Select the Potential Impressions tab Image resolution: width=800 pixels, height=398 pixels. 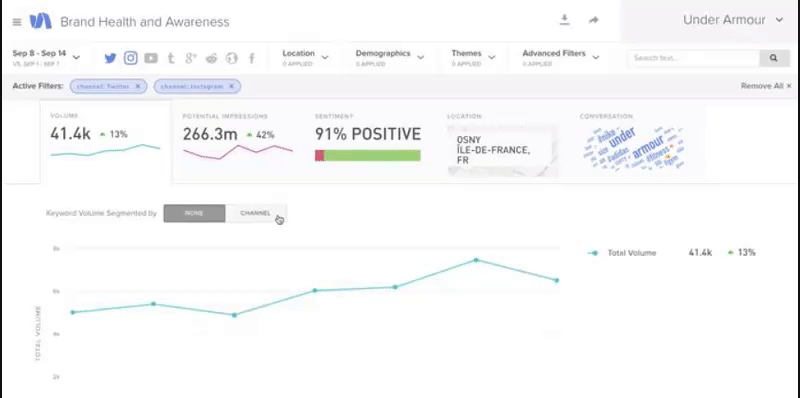pyautogui.click(x=238, y=141)
